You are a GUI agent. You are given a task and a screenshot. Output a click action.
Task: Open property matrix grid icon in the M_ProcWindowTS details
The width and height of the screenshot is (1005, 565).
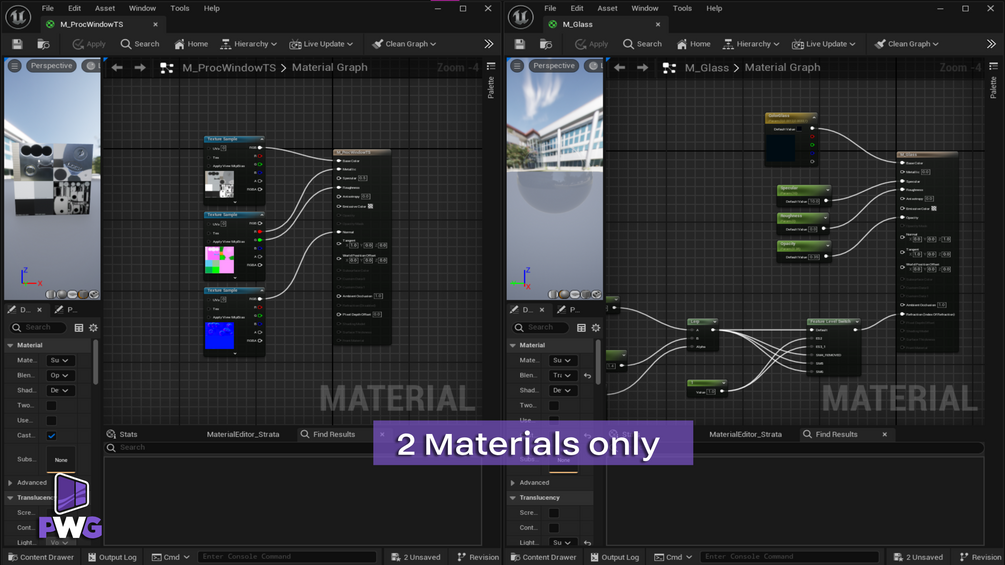coord(79,327)
